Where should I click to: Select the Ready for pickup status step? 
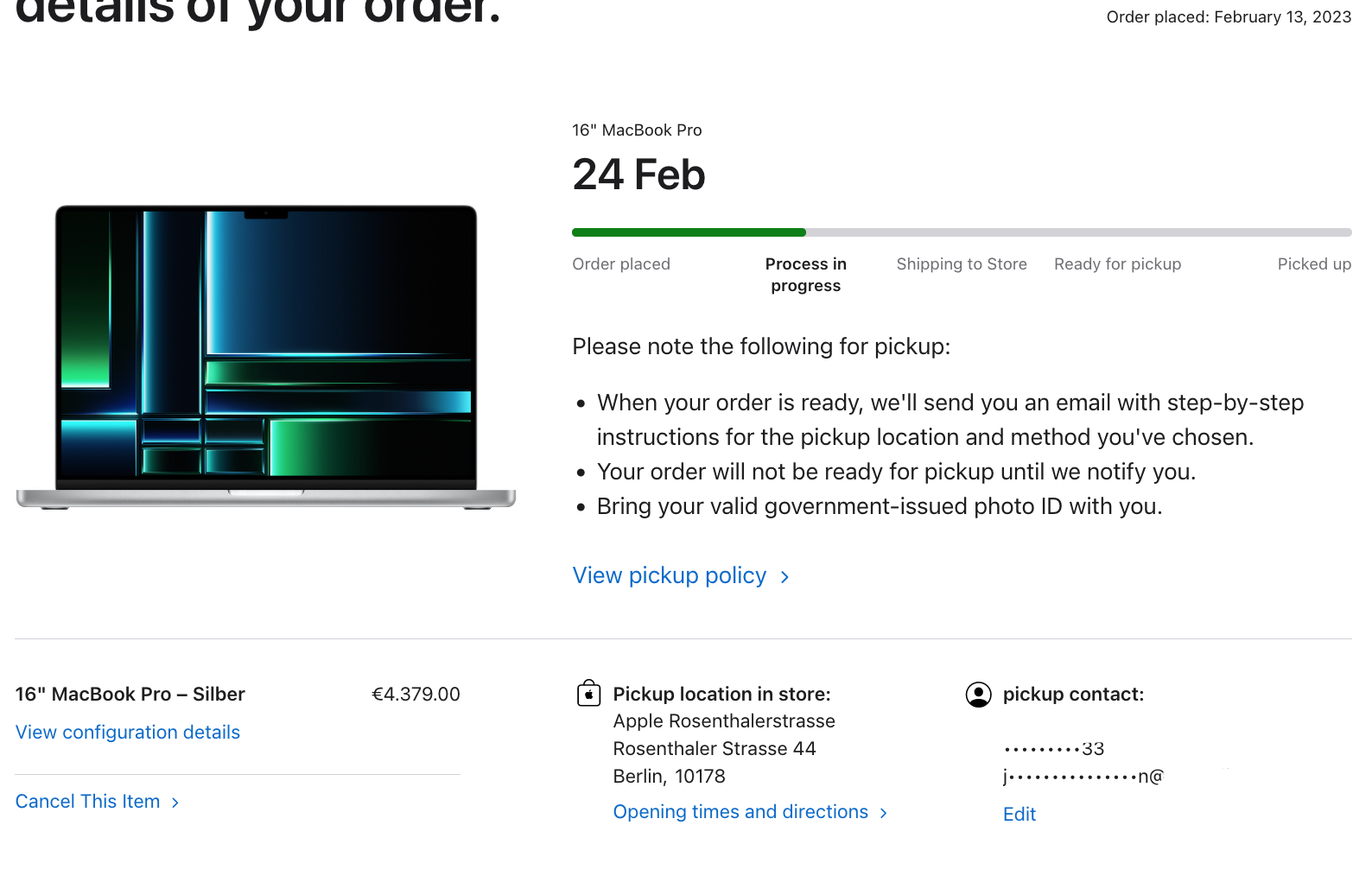pyautogui.click(x=1117, y=264)
